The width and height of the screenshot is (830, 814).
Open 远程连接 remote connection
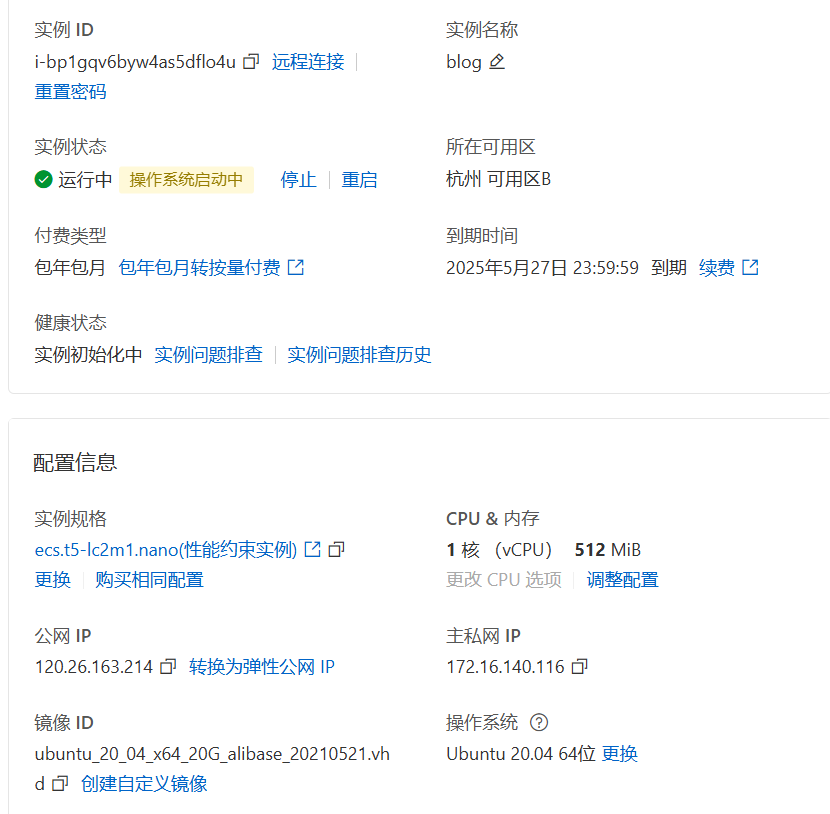click(308, 62)
